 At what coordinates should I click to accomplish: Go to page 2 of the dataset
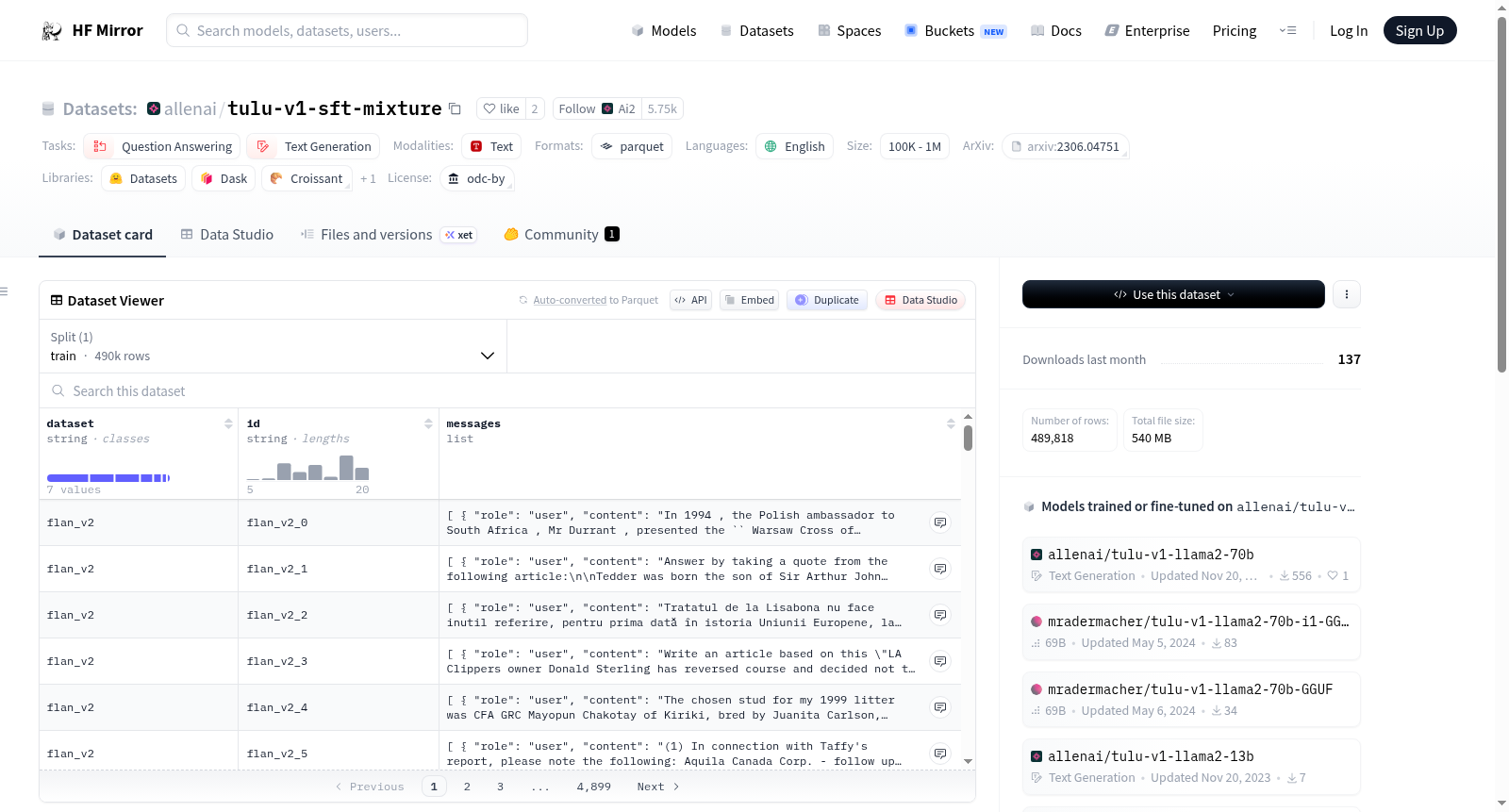pyautogui.click(x=467, y=787)
